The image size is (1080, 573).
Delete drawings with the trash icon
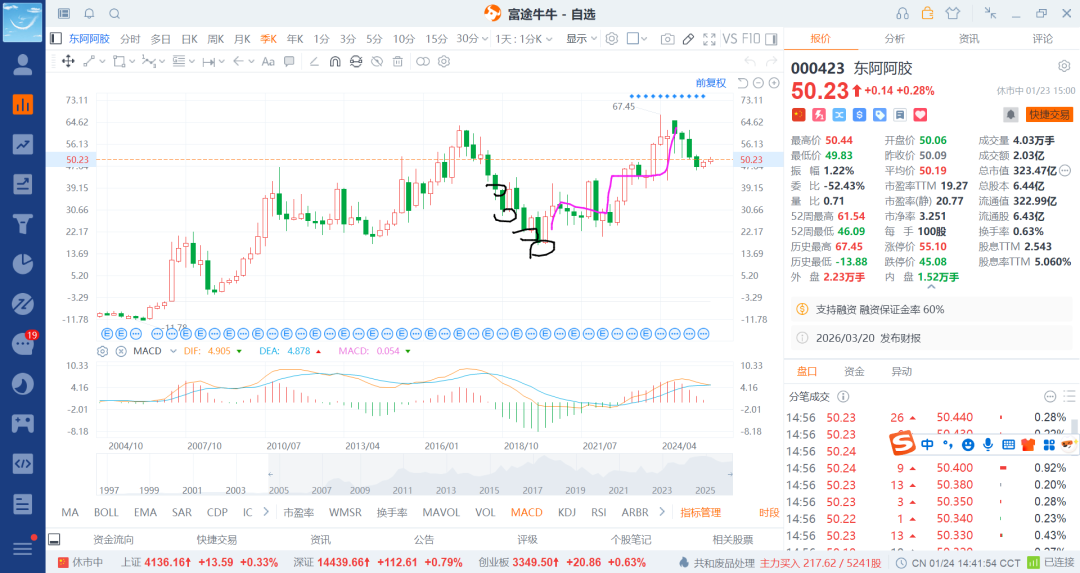click(x=397, y=61)
